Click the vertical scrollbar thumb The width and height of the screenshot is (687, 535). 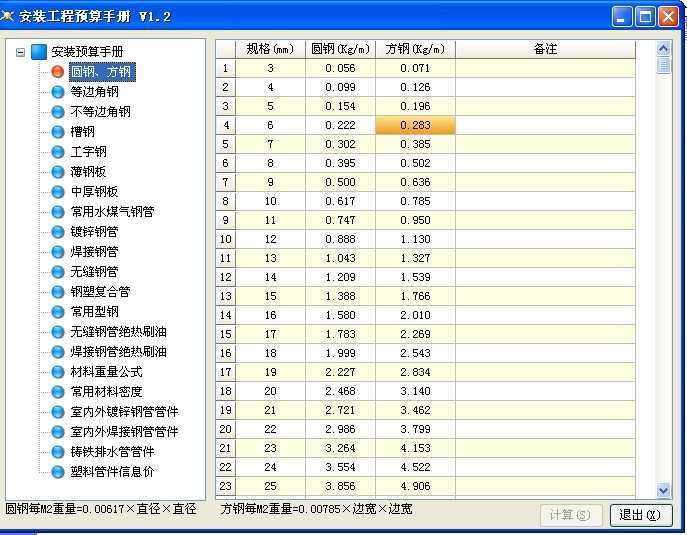(663, 65)
